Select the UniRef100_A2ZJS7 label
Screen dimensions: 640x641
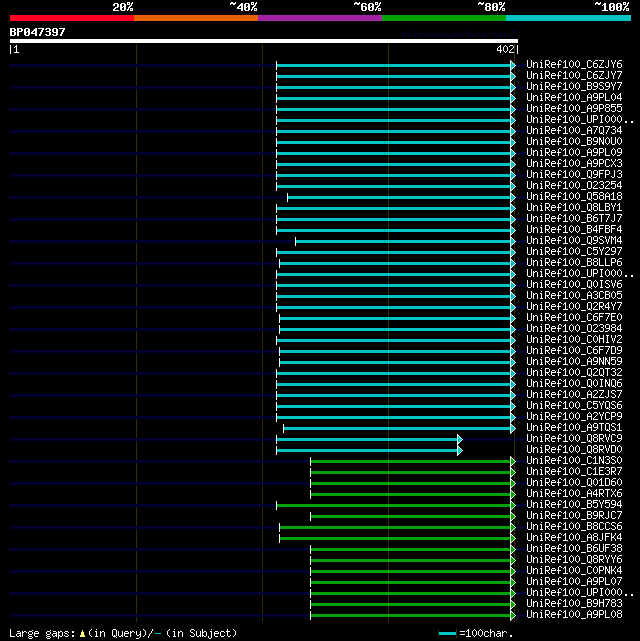[574, 394]
